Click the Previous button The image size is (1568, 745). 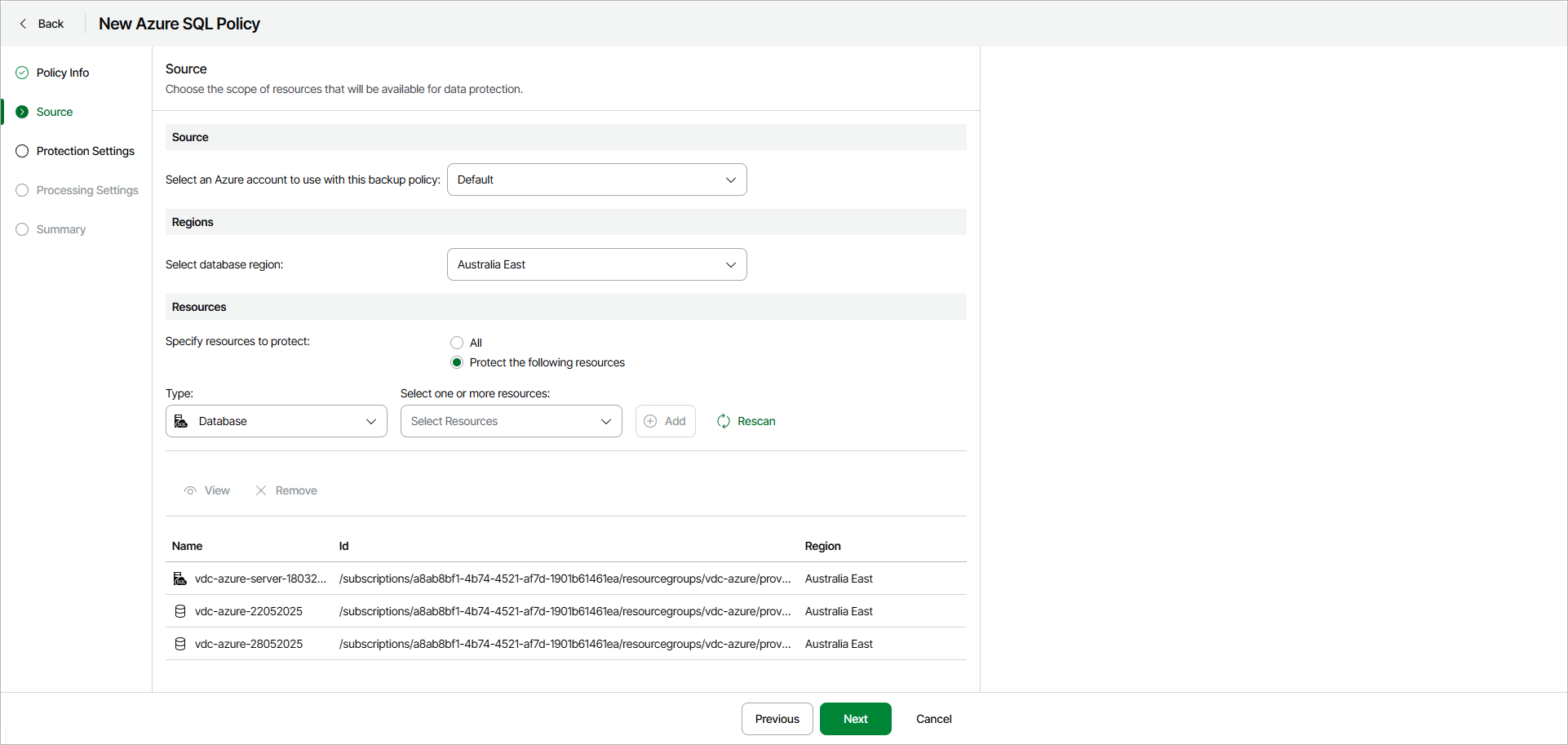(777, 719)
